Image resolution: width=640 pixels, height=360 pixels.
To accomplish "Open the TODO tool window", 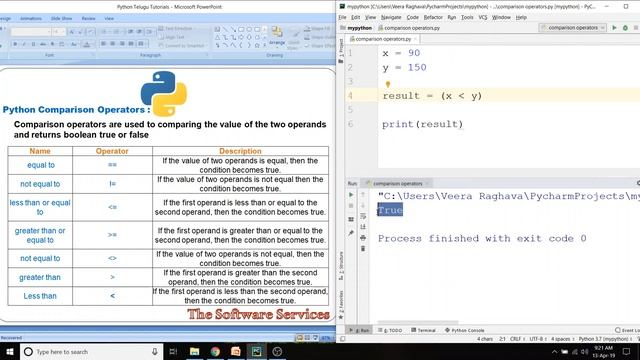I will pos(390,330).
